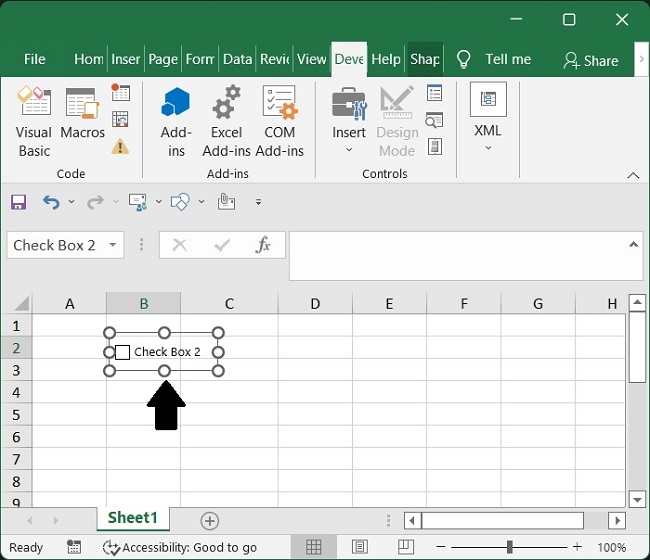Screen dimensions: 650x560
Task: Open the Macros dialog
Action: tap(82, 114)
